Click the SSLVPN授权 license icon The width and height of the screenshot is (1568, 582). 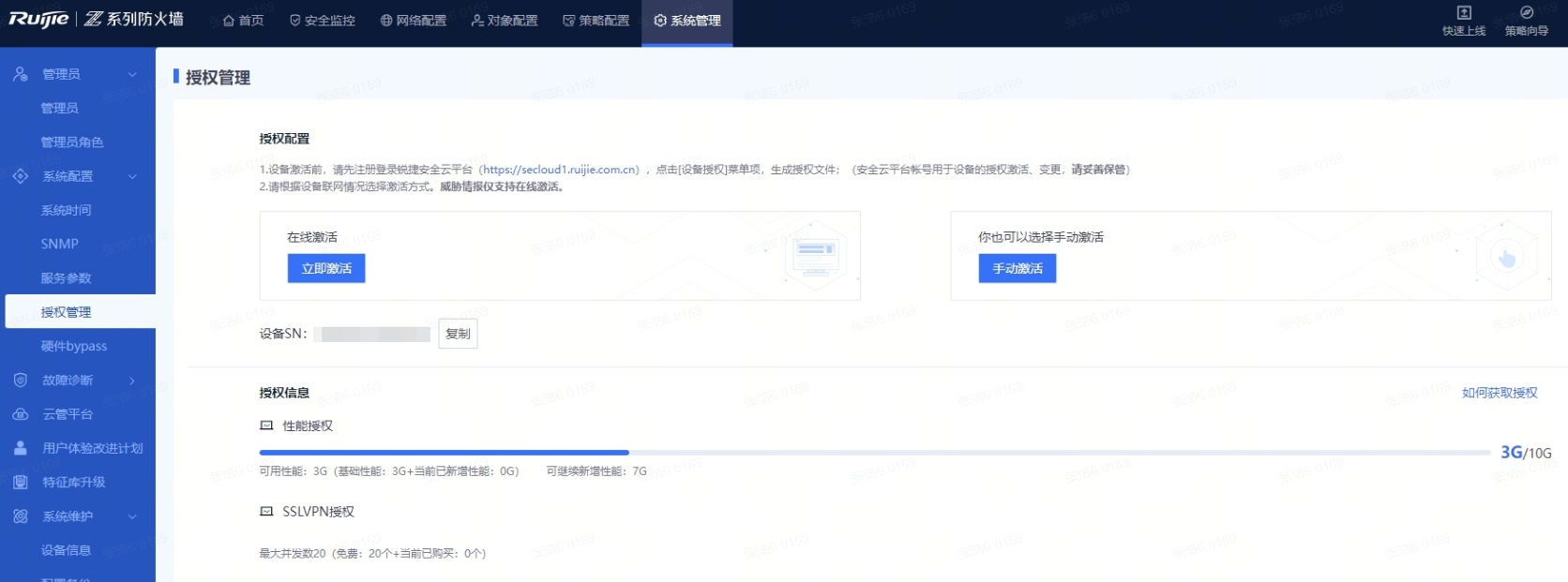(x=266, y=512)
